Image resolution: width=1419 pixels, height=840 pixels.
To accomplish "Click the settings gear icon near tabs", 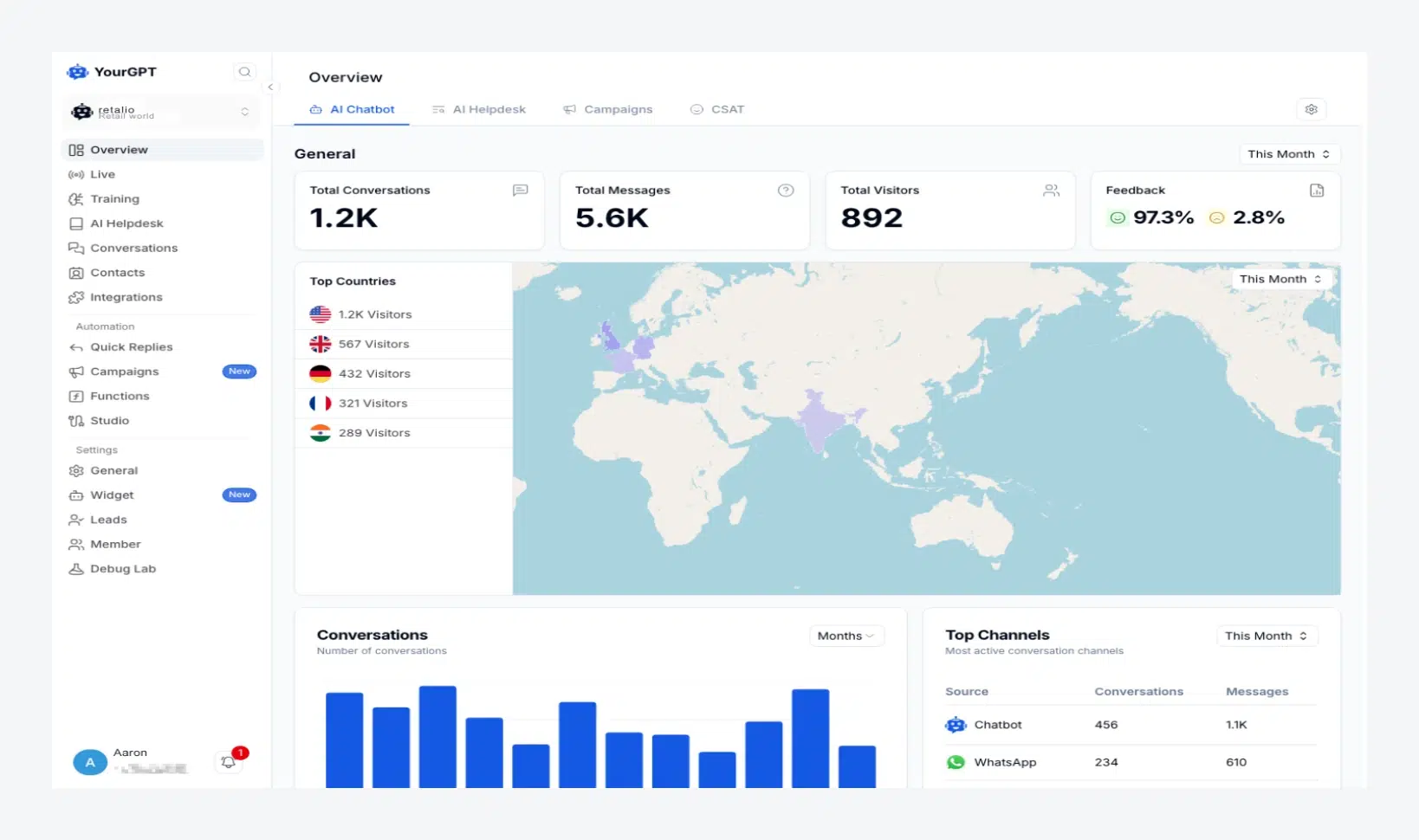I will (x=1311, y=109).
